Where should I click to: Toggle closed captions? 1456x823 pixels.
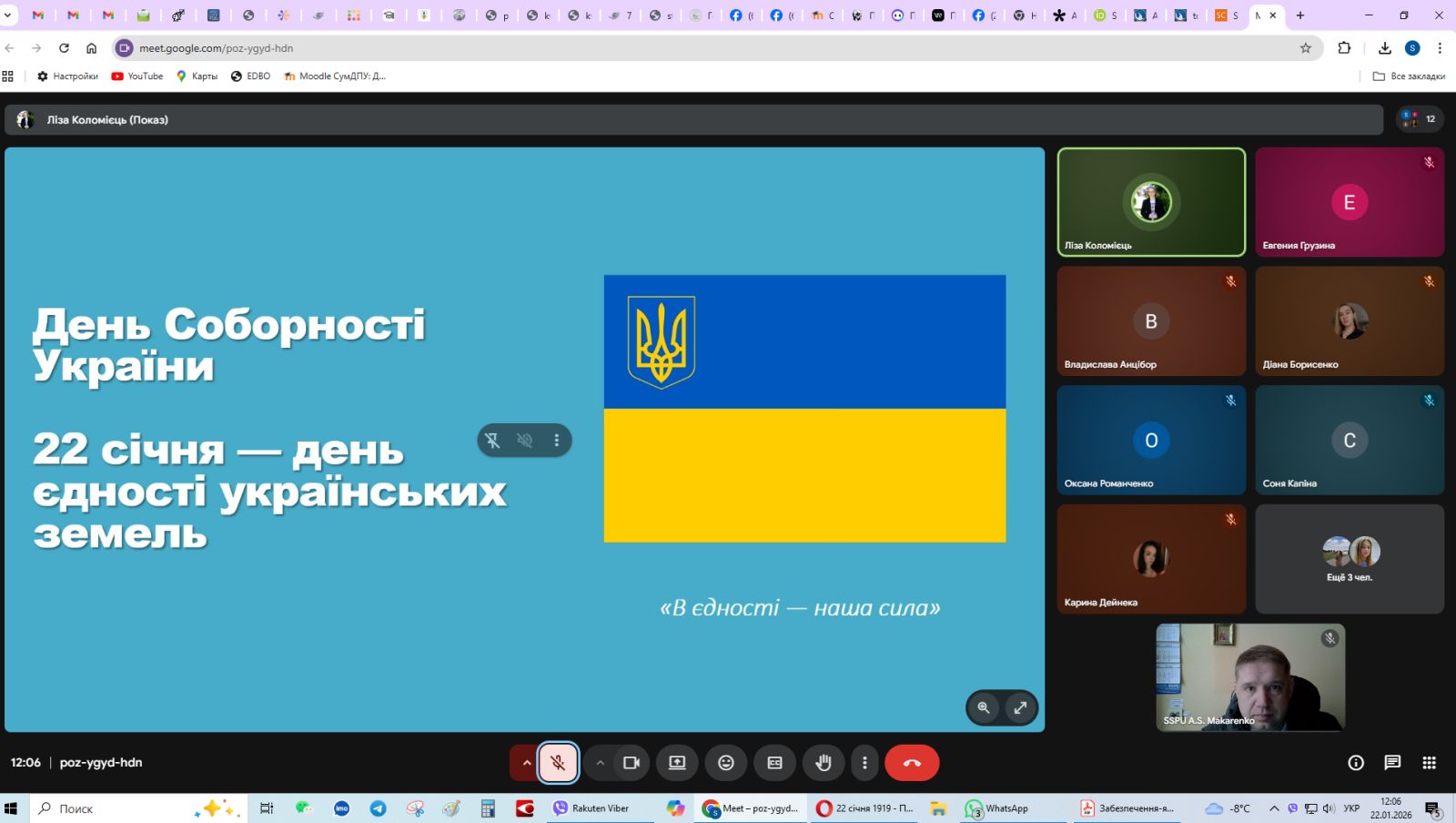[x=774, y=763]
